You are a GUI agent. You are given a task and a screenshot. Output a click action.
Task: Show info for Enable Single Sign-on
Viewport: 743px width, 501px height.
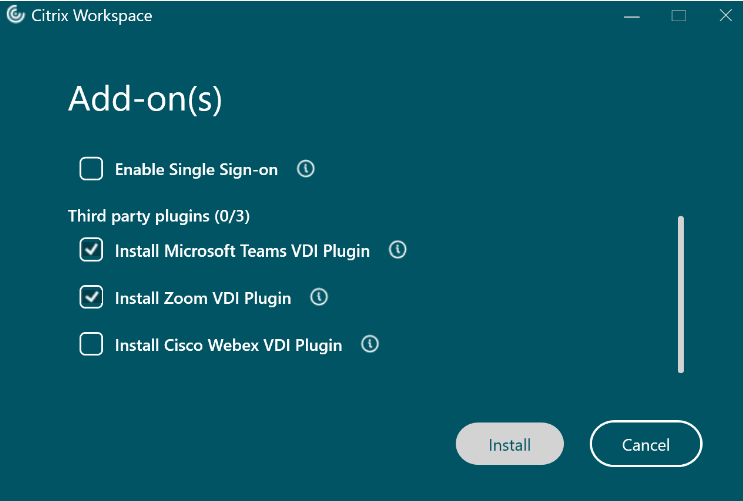click(x=306, y=169)
